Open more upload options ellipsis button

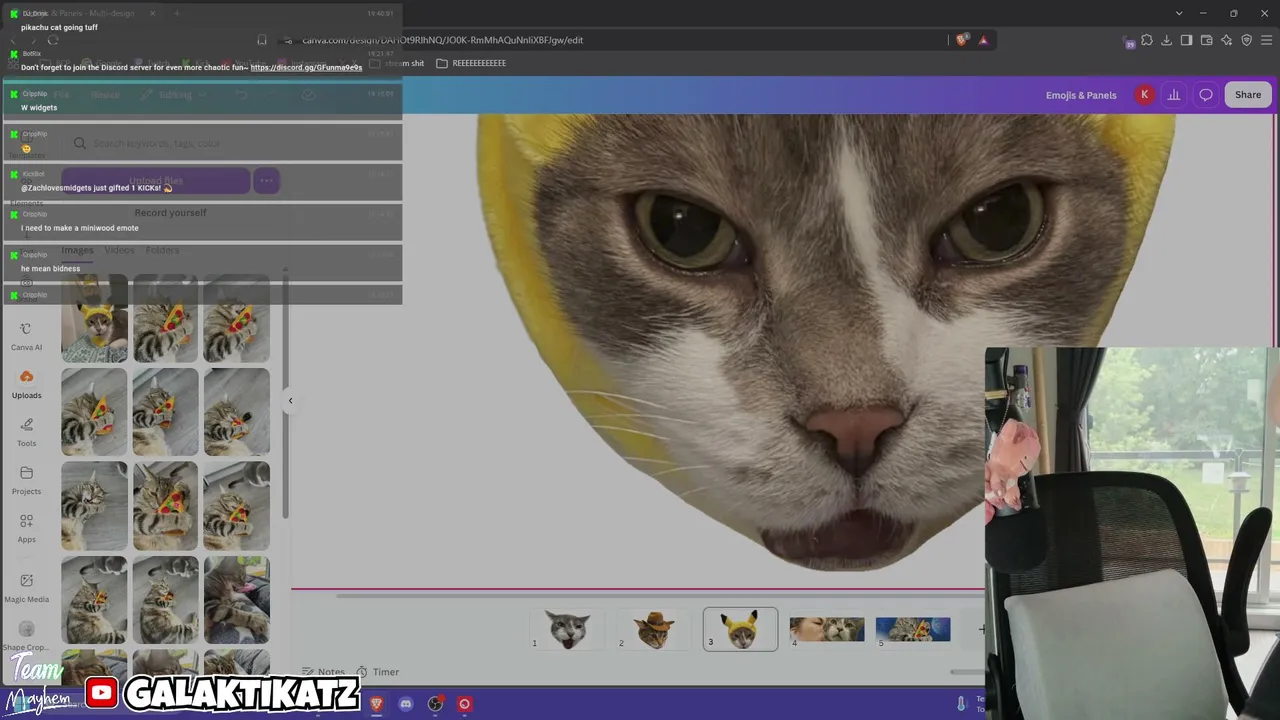pos(266,181)
